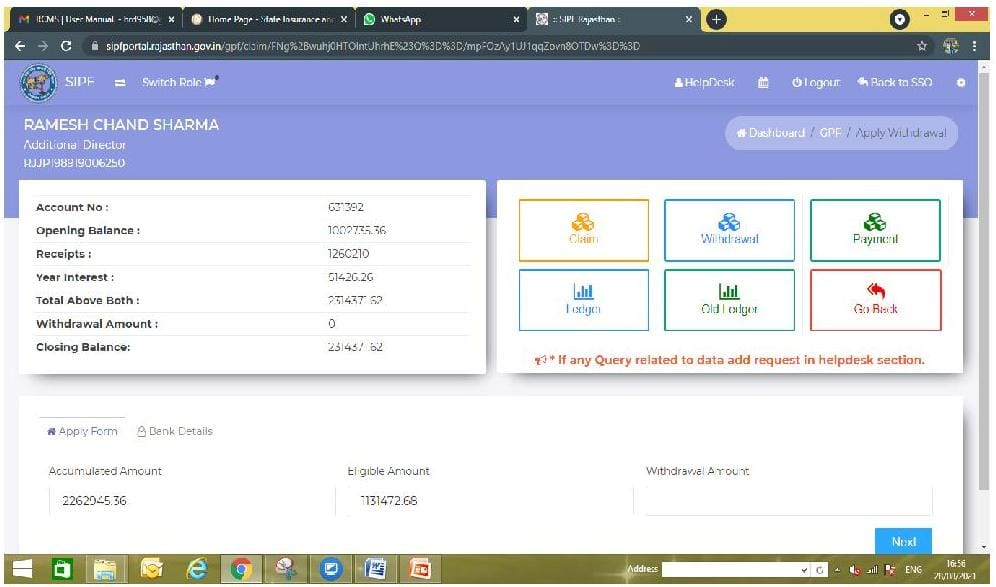Click the Closing Balance label
Screen dimensions: 996x587
pyautogui.click(x=83, y=347)
